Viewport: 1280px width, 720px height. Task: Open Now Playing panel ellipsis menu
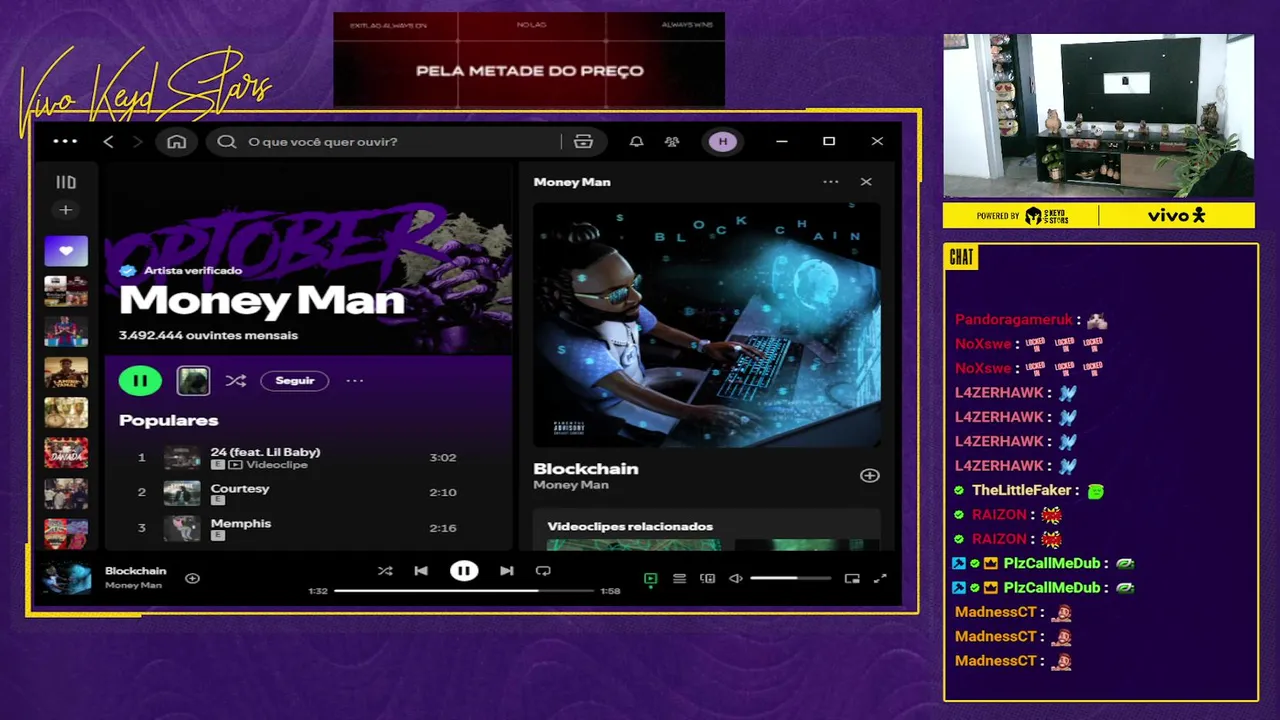click(831, 182)
